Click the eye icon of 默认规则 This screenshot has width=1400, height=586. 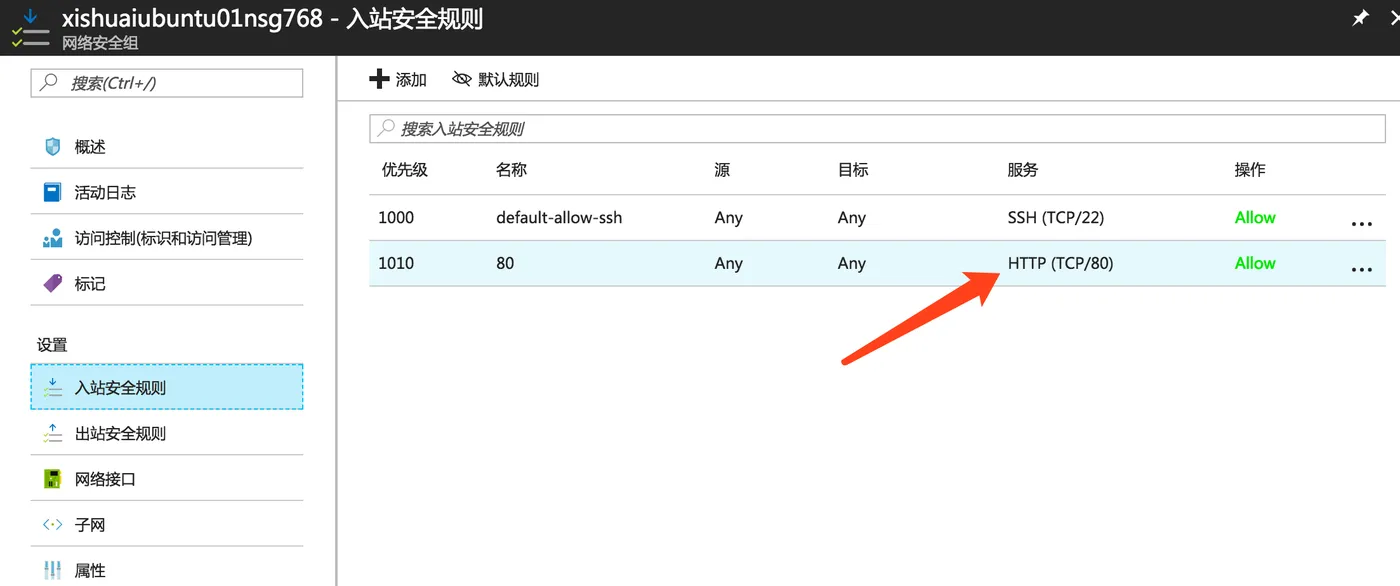click(x=462, y=79)
